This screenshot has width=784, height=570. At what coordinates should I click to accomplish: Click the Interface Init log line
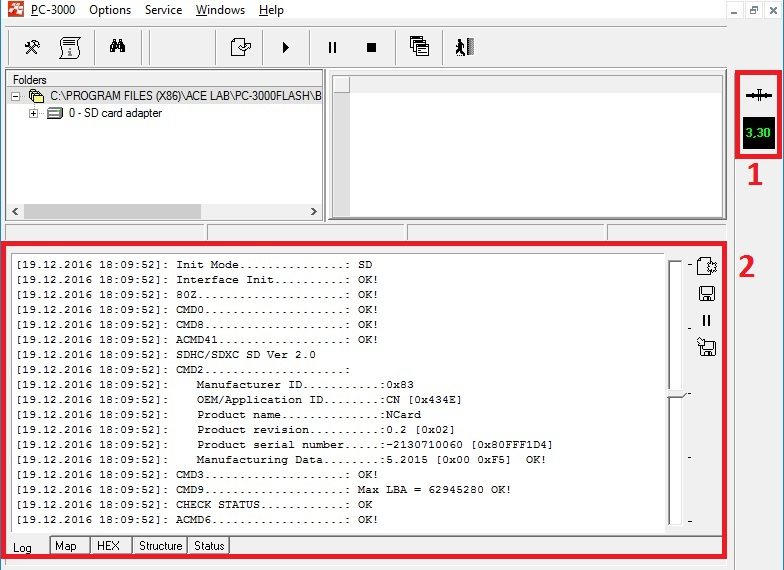click(x=197, y=280)
